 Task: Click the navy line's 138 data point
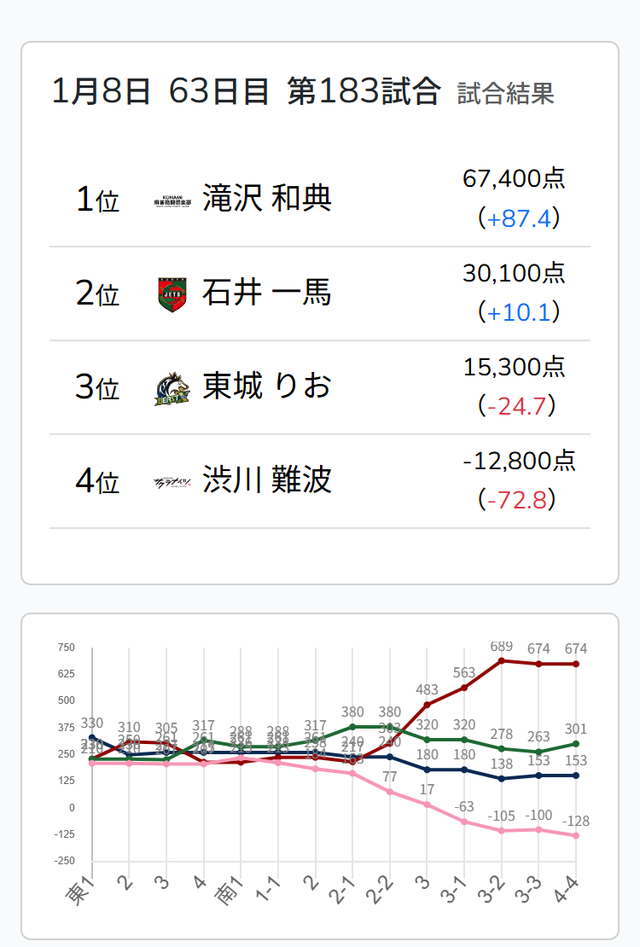pyautogui.click(x=501, y=778)
